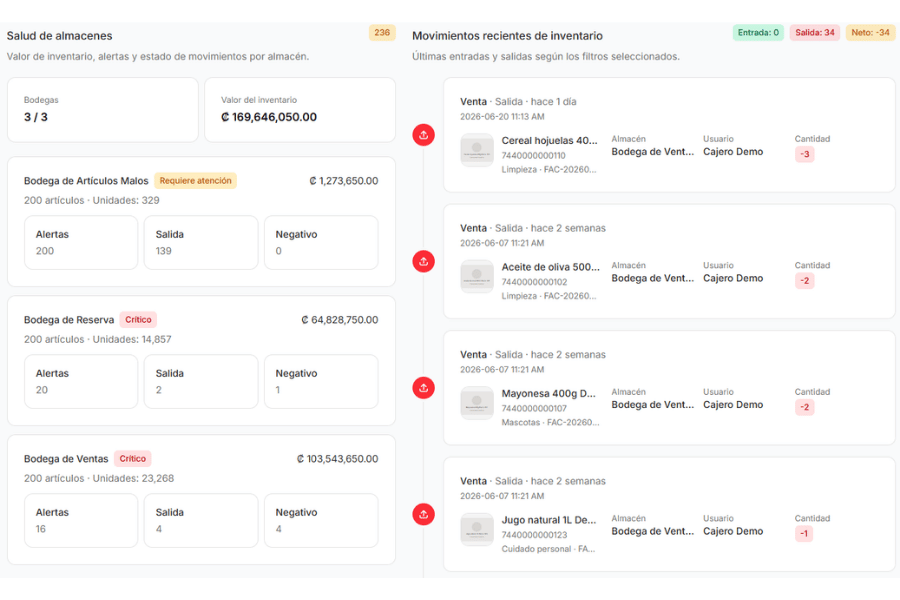Click the ₡ 169,646,050.00 total value
The width and height of the screenshot is (900, 600).
[269, 117]
